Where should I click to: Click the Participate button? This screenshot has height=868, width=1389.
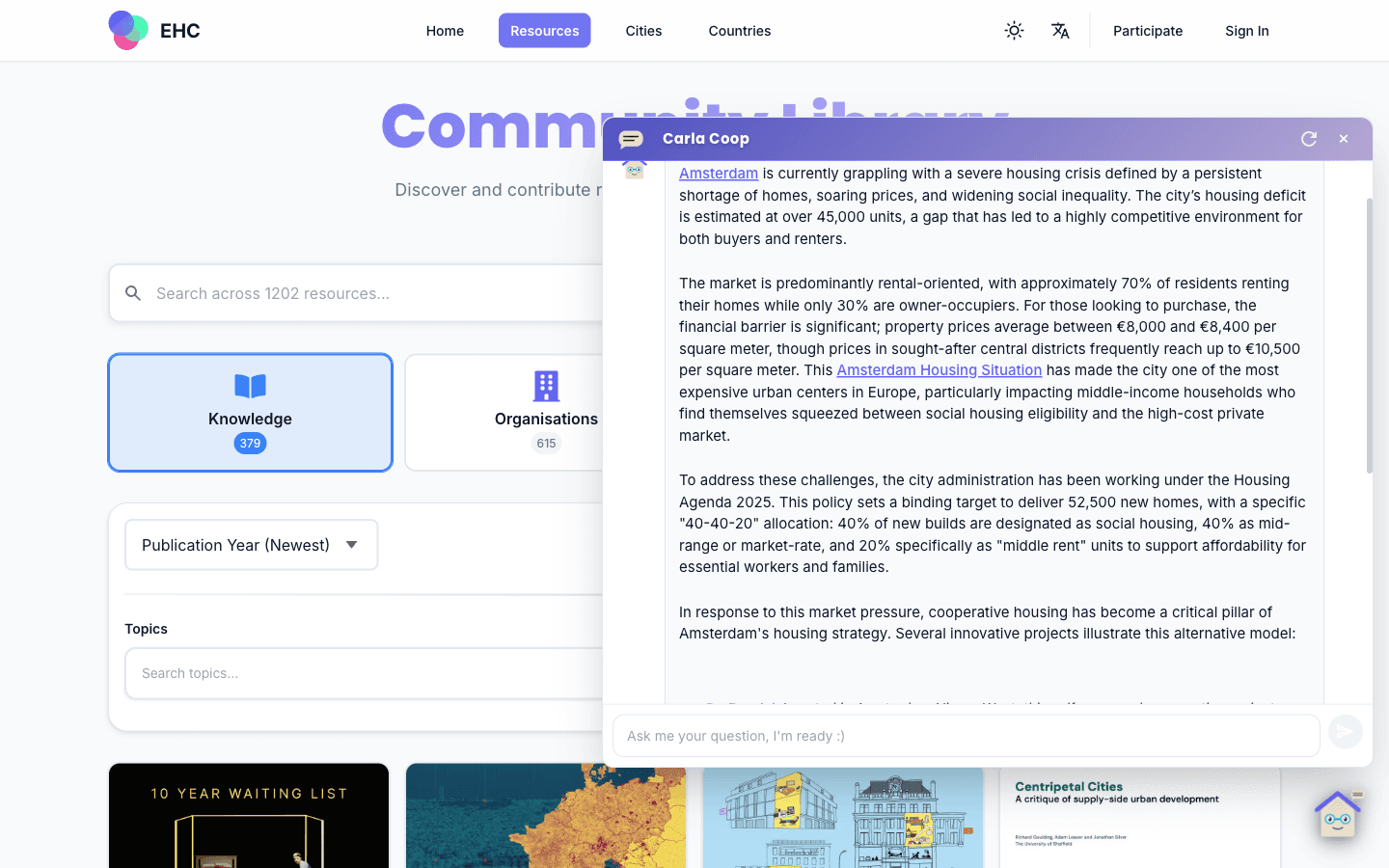tap(1148, 30)
